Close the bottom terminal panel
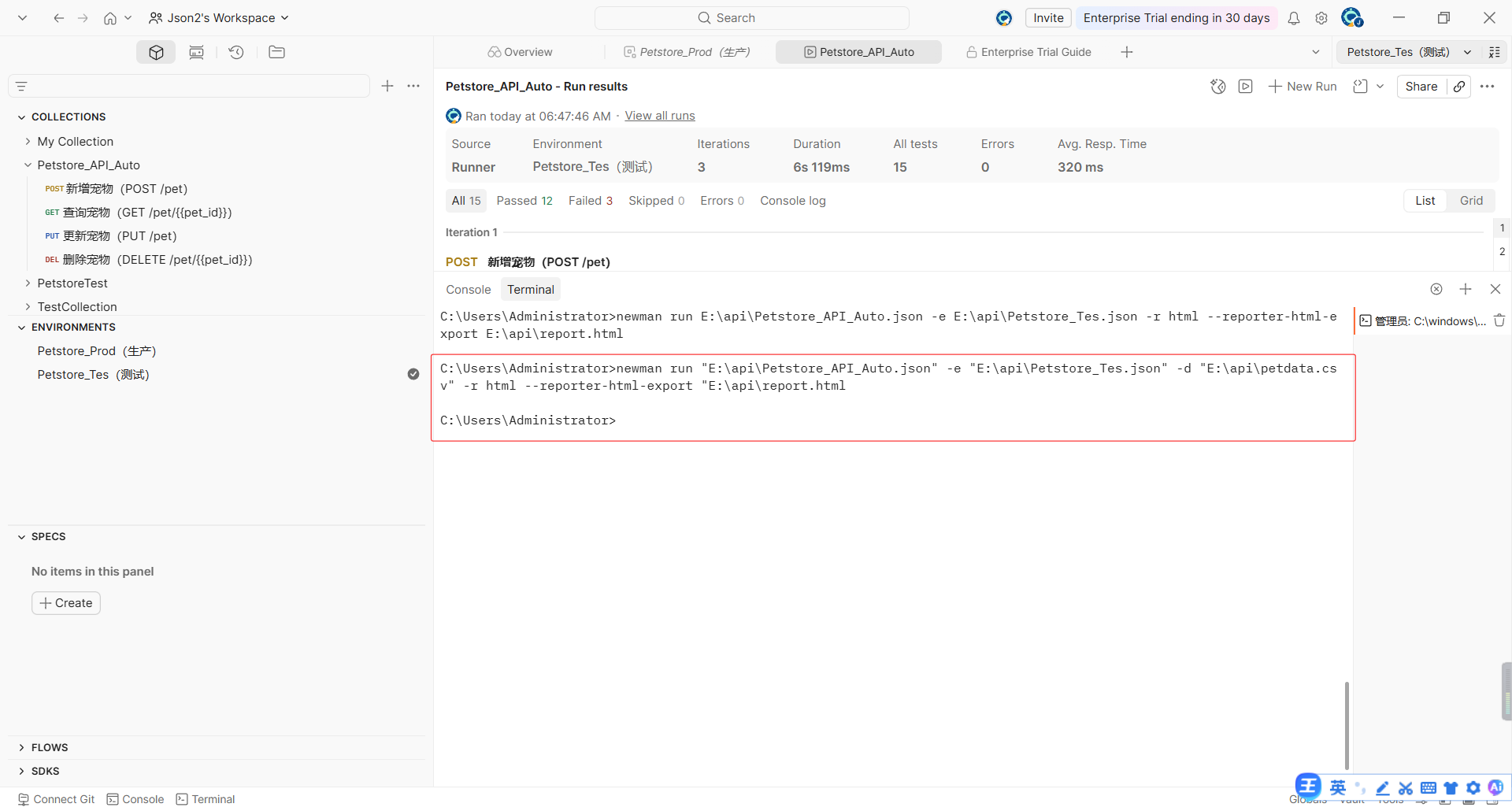This screenshot has width=1512, height=811. click(x=1495, y=289)
